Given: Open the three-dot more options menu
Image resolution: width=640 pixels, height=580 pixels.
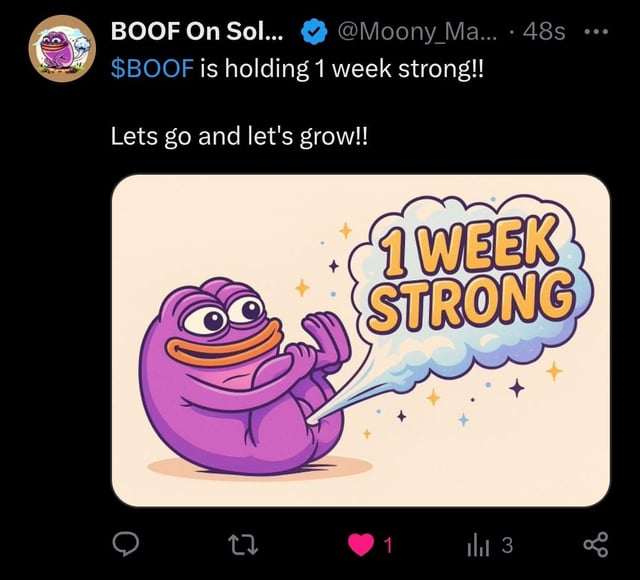Looking at the screenshot, I should click(596, 31).
